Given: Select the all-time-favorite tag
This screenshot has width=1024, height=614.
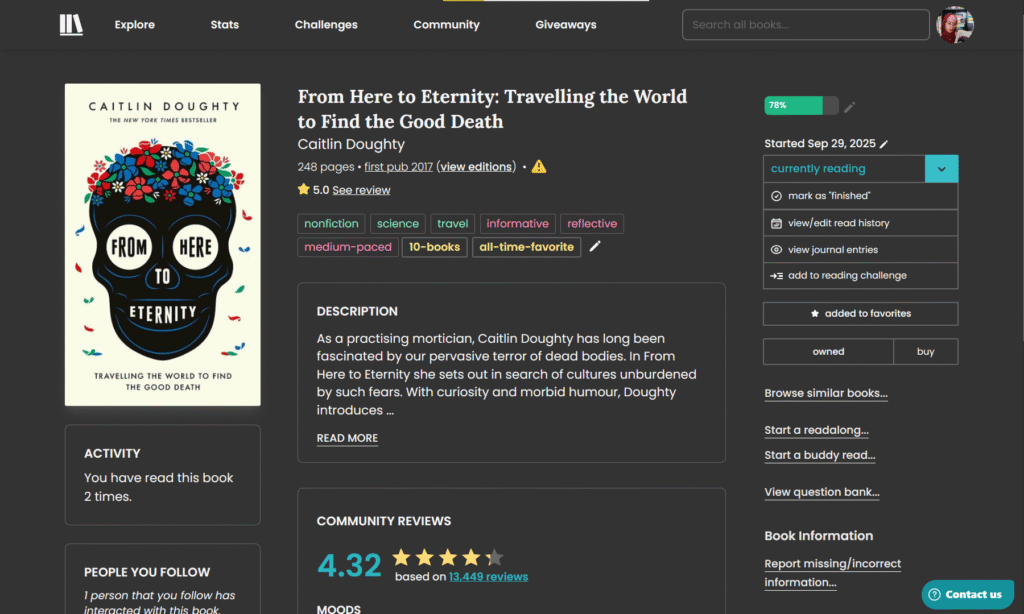Looking at the screenshot, I should point(526,247).
